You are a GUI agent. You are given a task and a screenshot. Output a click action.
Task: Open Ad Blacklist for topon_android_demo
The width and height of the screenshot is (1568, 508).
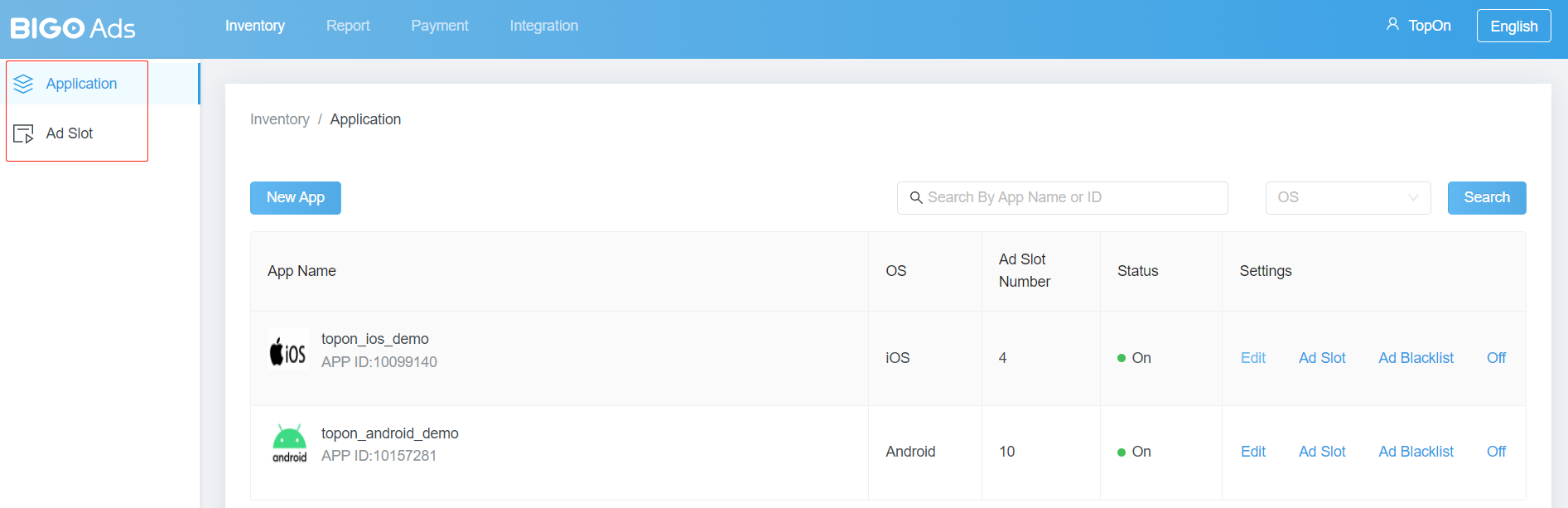pos(1416,452)
